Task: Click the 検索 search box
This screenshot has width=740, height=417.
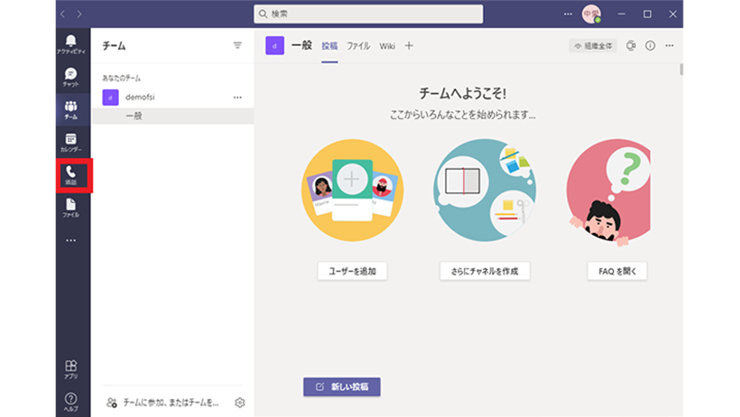Action: point(368,14)
